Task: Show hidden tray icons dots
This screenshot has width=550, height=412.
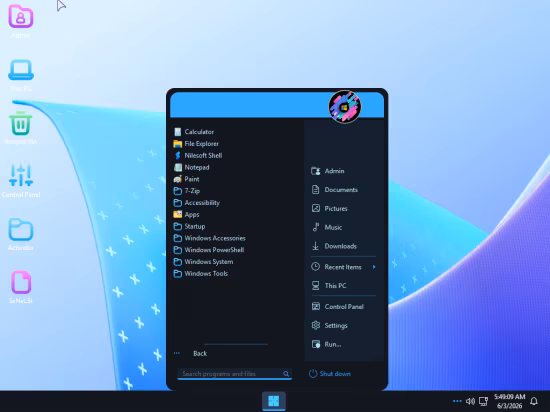Action: tap(457, 401)
